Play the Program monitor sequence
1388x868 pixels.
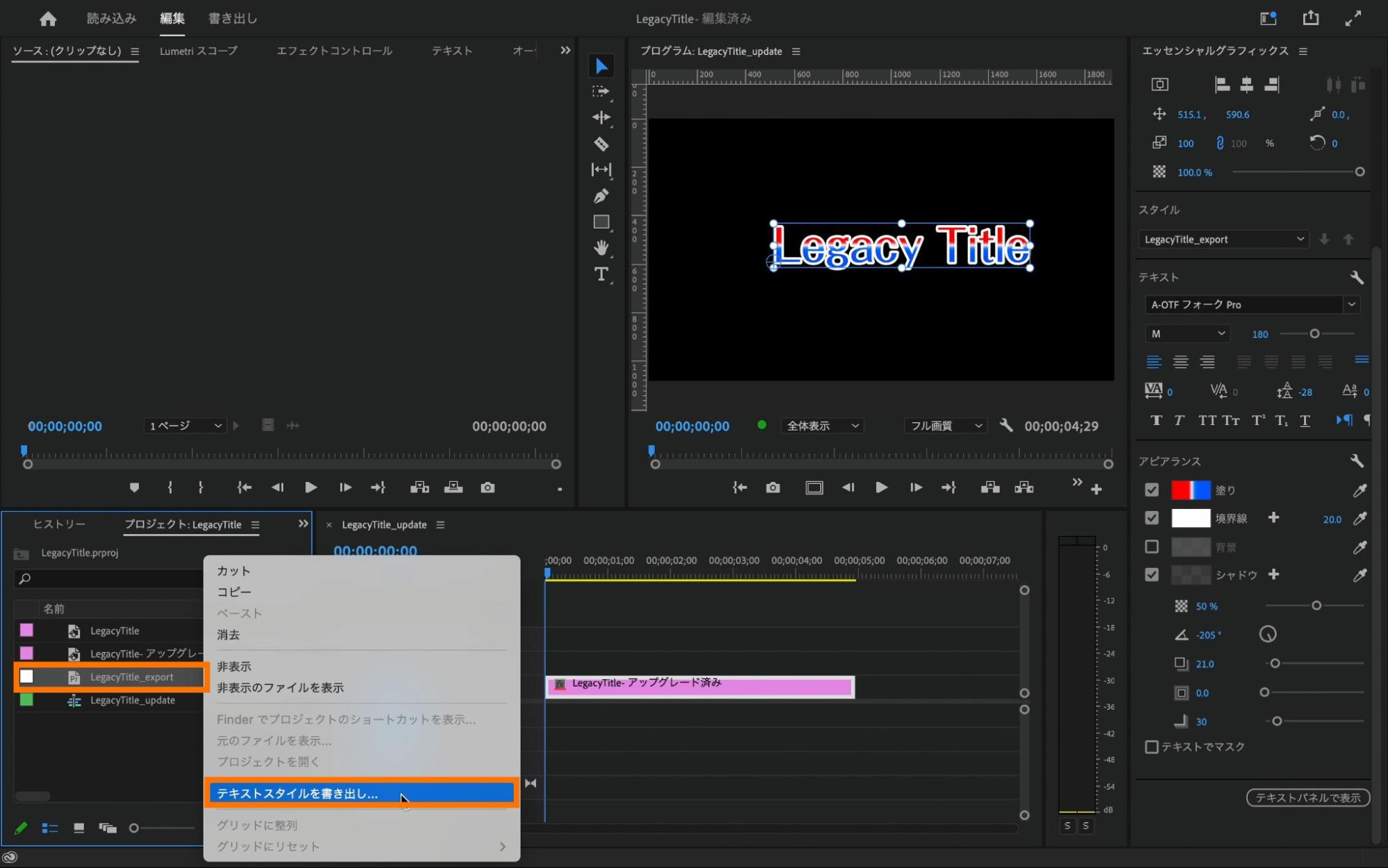[x=881, y=488]
